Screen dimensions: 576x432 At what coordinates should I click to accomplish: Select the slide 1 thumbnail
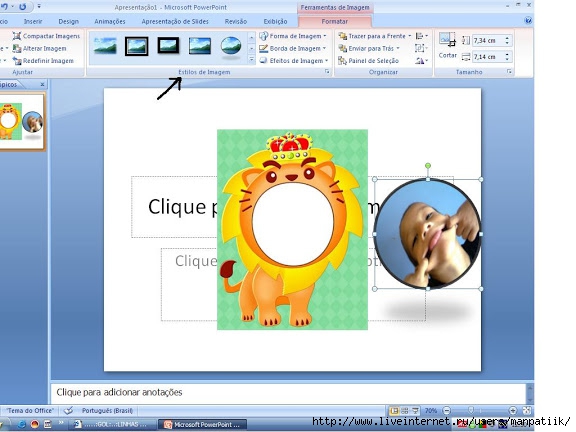pos(21,122)
